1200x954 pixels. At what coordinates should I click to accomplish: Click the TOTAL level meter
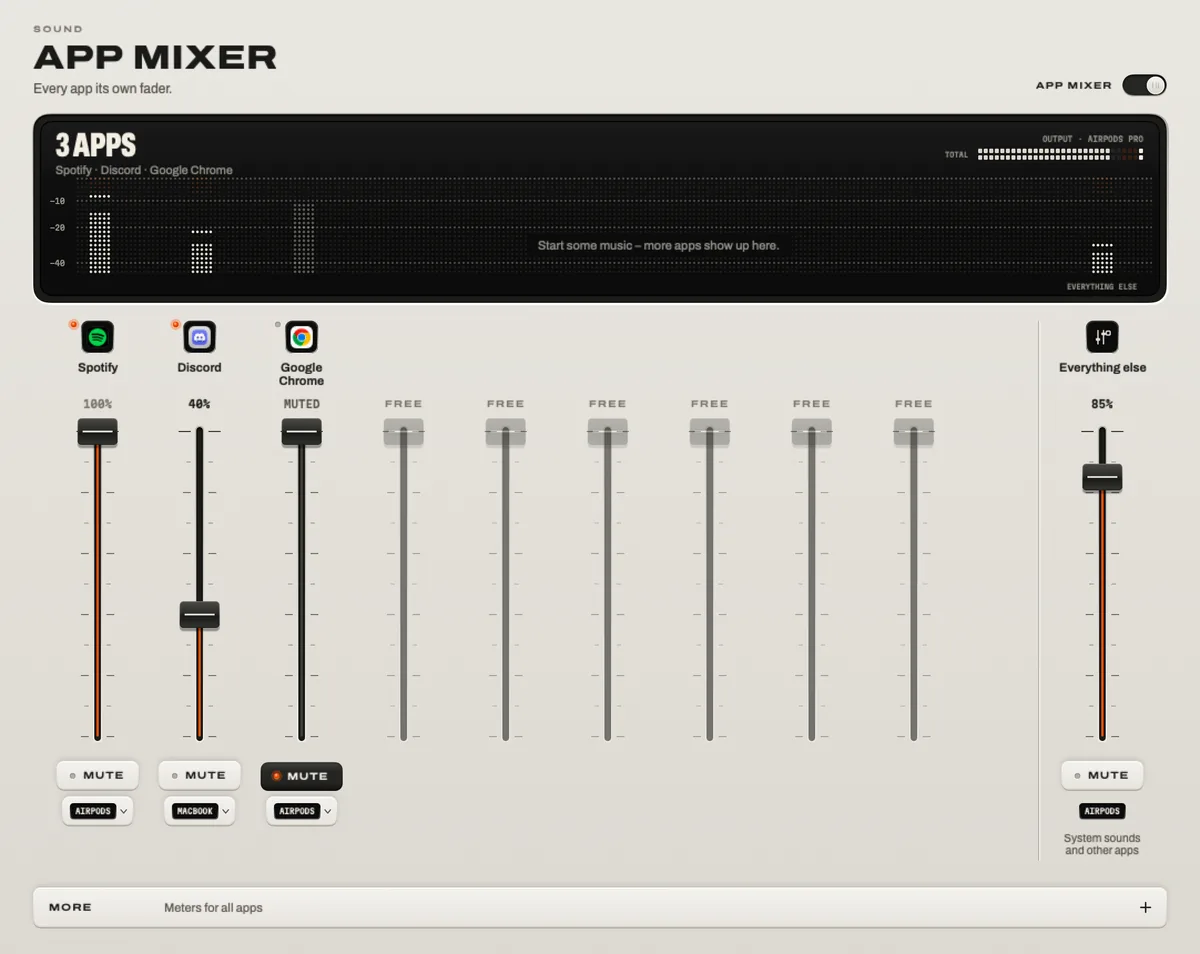click(1060, 154)
